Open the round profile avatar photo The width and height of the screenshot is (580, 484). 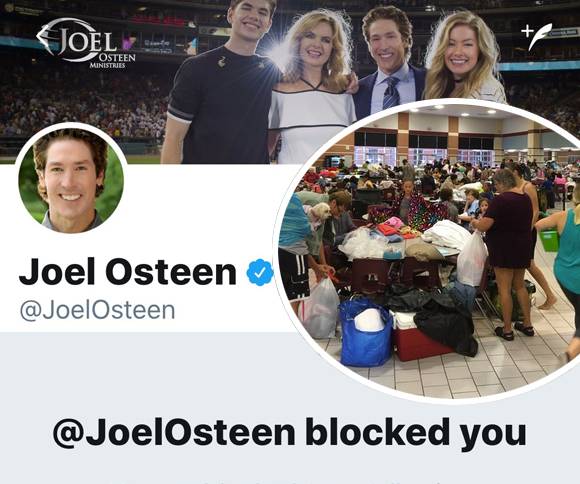coord(71,179)
